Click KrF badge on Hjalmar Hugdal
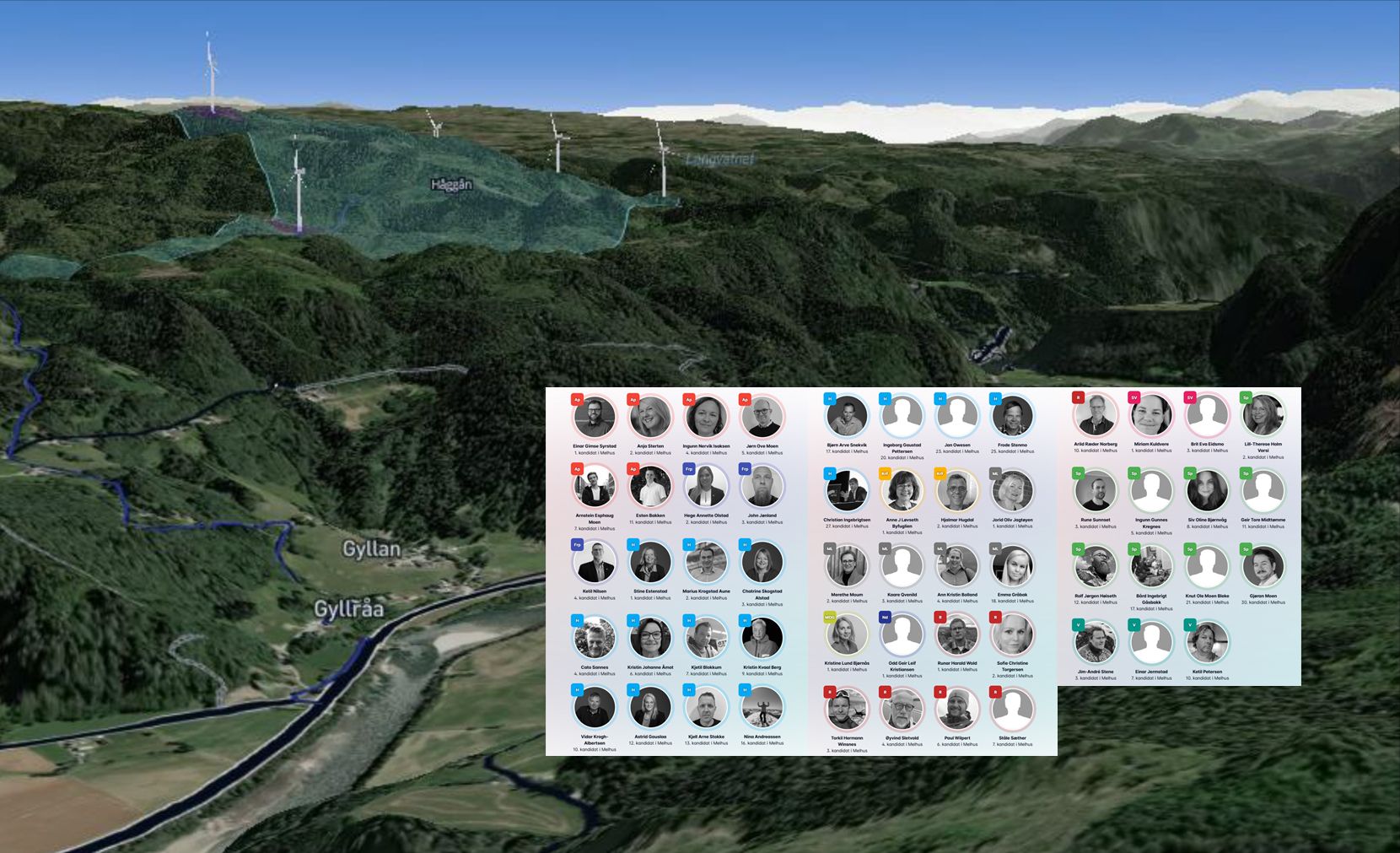The height and width of the screenshot is (853, 1400). pos(940,474)
